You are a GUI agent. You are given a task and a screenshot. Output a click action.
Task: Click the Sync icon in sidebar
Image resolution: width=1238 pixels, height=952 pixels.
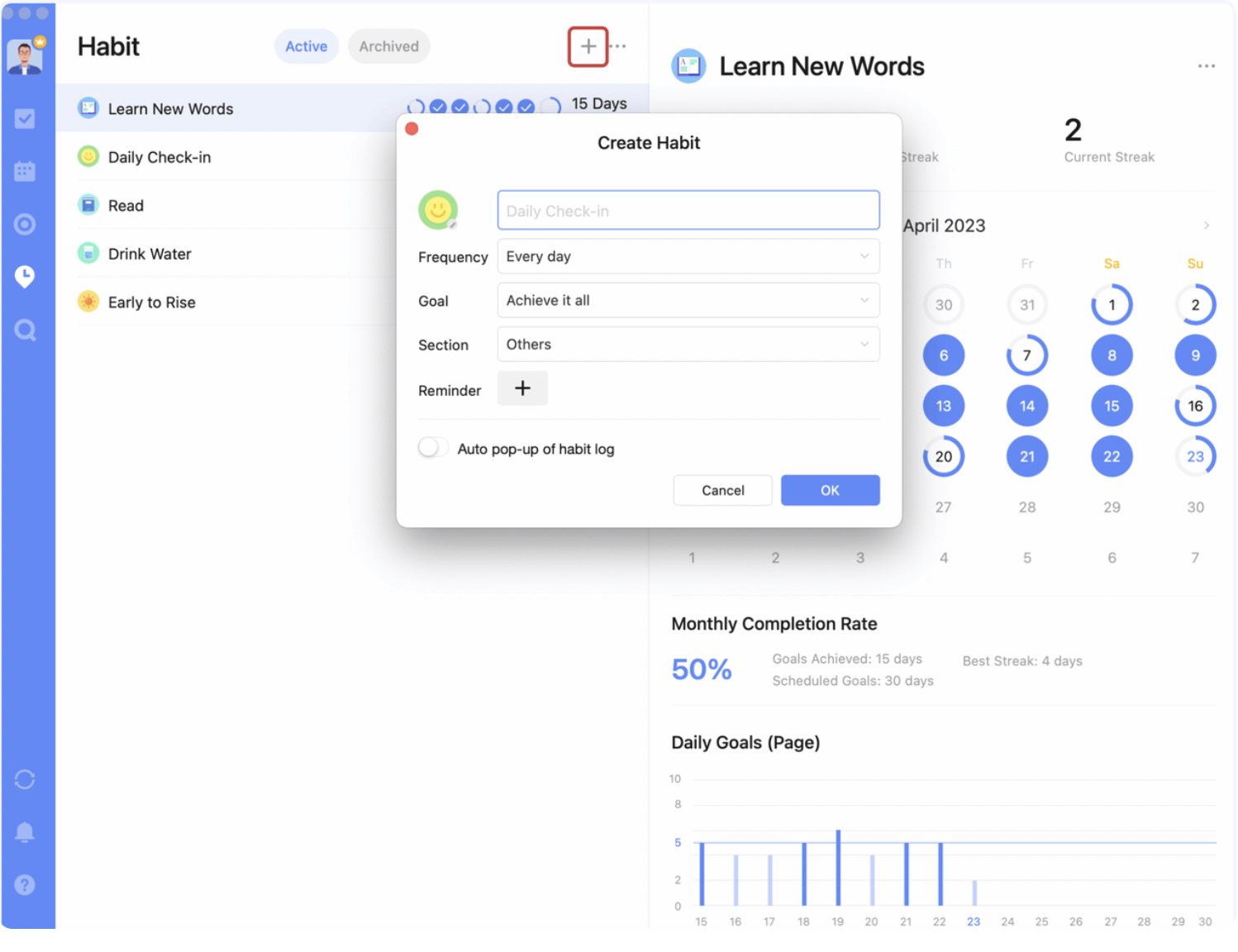(x=25, y=779)
